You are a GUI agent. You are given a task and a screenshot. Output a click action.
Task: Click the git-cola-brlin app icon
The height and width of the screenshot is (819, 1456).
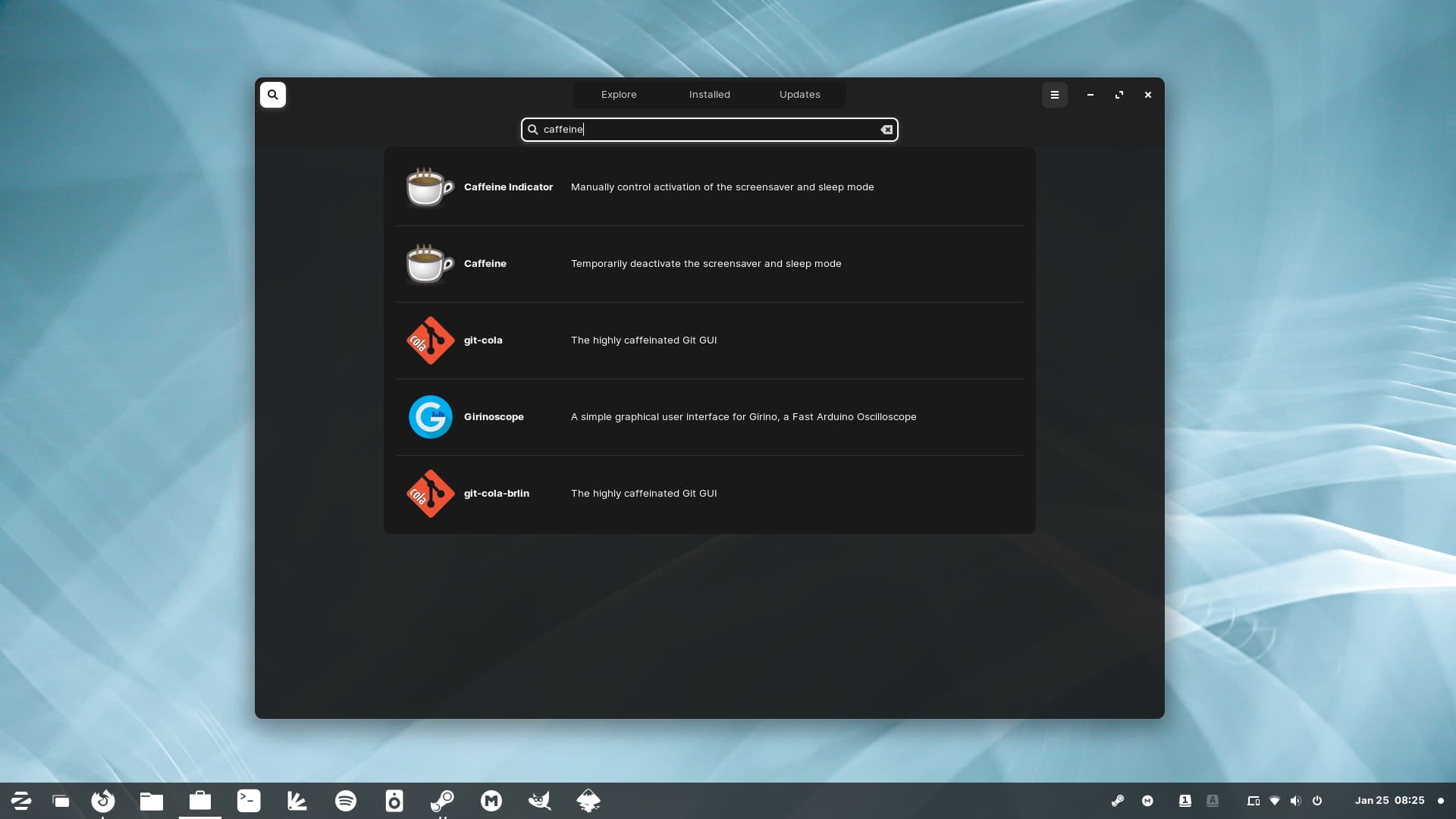click(430, 494)
